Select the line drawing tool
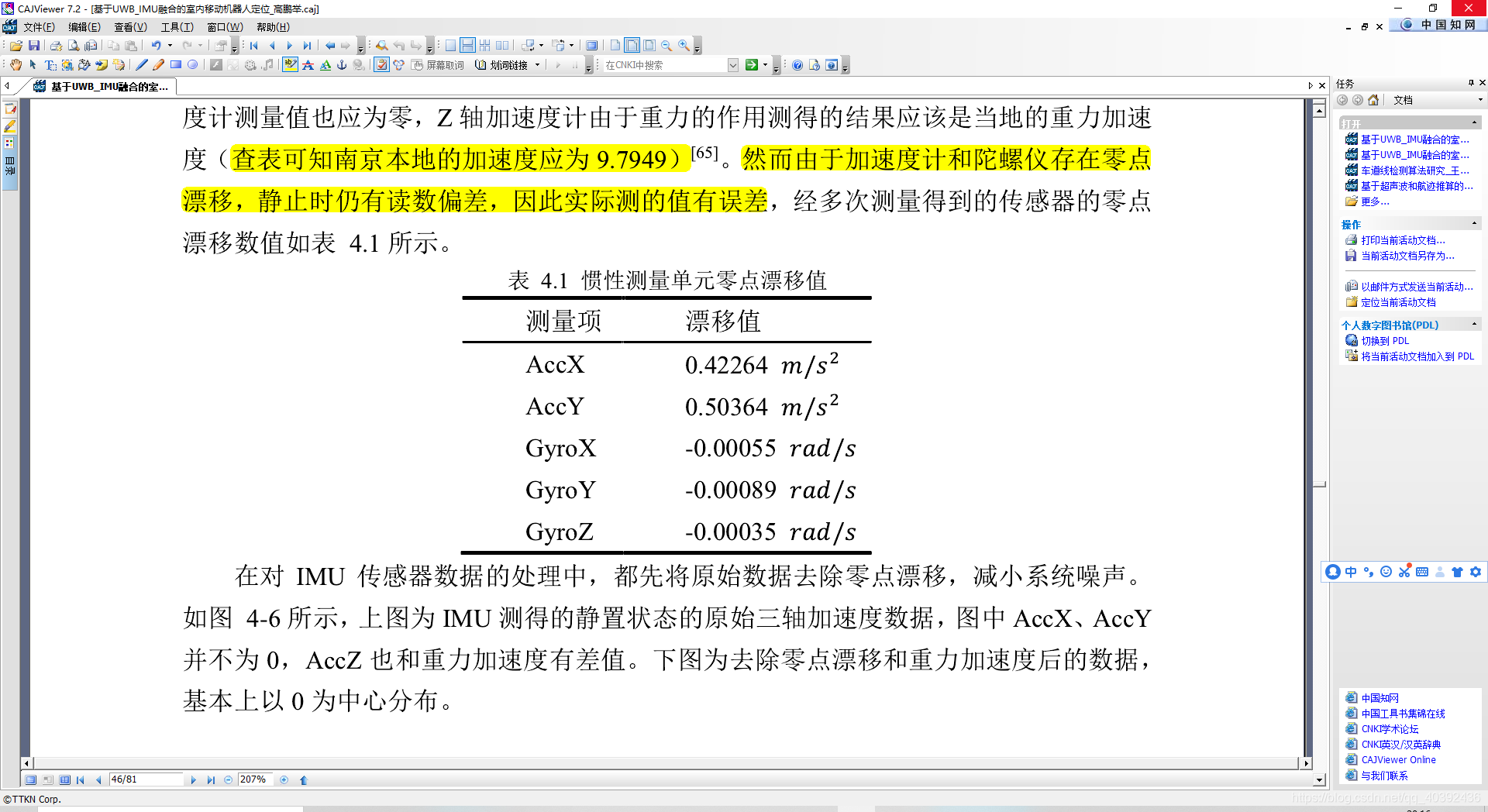 coord(142,65)
